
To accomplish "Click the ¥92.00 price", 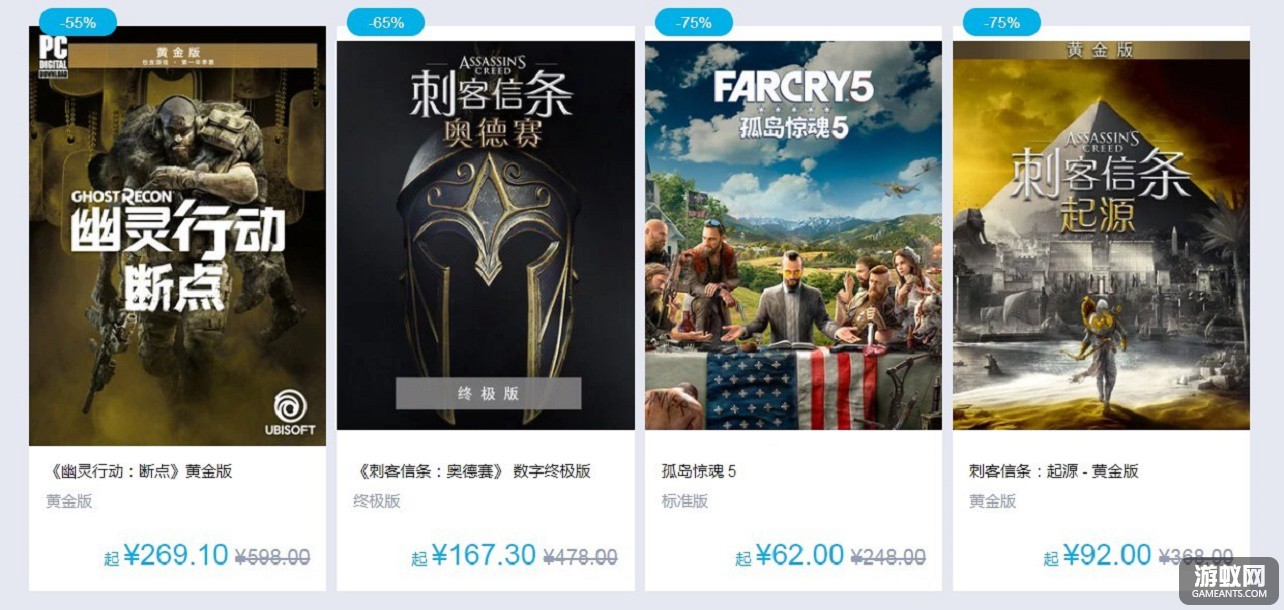I will [1107, 555].
